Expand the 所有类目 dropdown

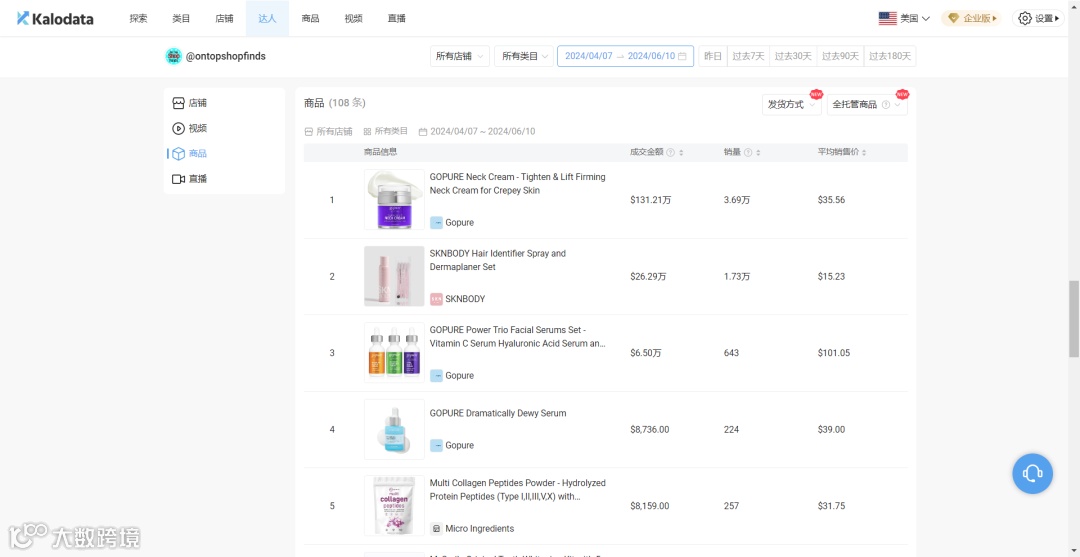coord(524,56)
